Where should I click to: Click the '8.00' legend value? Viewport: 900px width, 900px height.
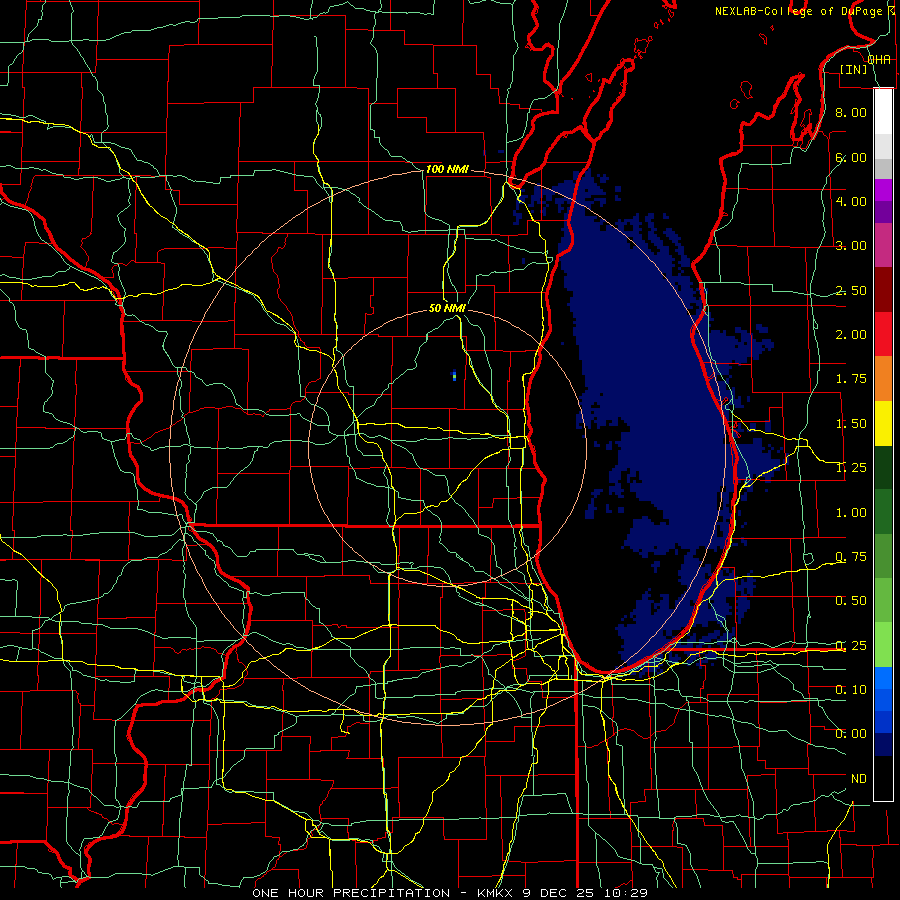click(x=851, y=112)
